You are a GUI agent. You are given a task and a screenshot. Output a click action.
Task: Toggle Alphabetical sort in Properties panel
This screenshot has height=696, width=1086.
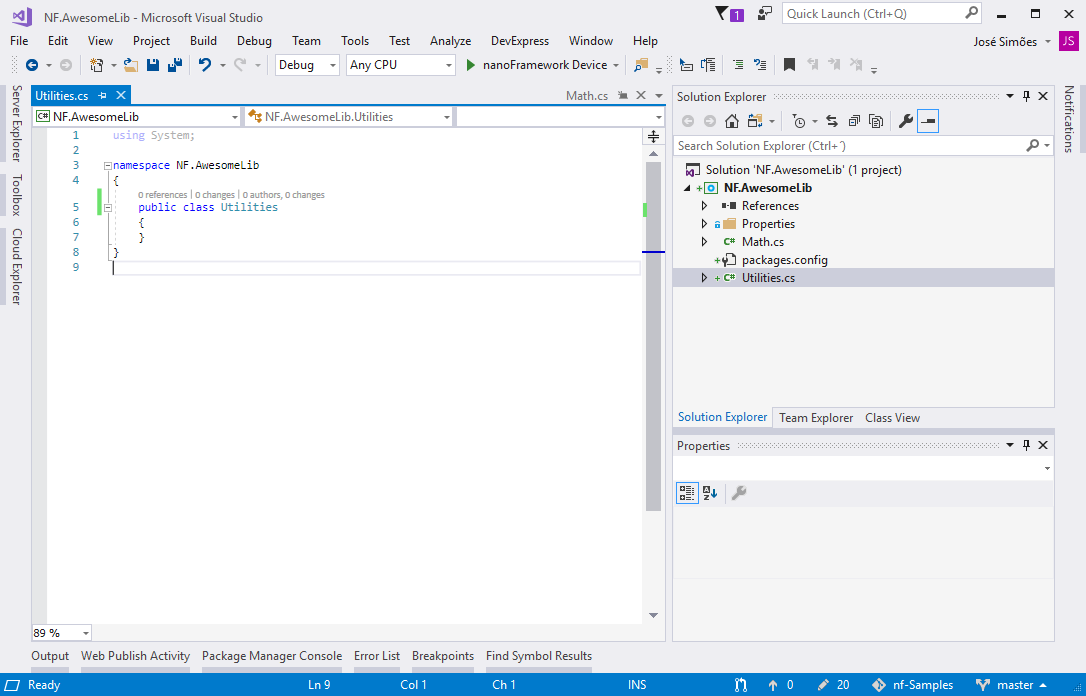[x=710, y=493]
